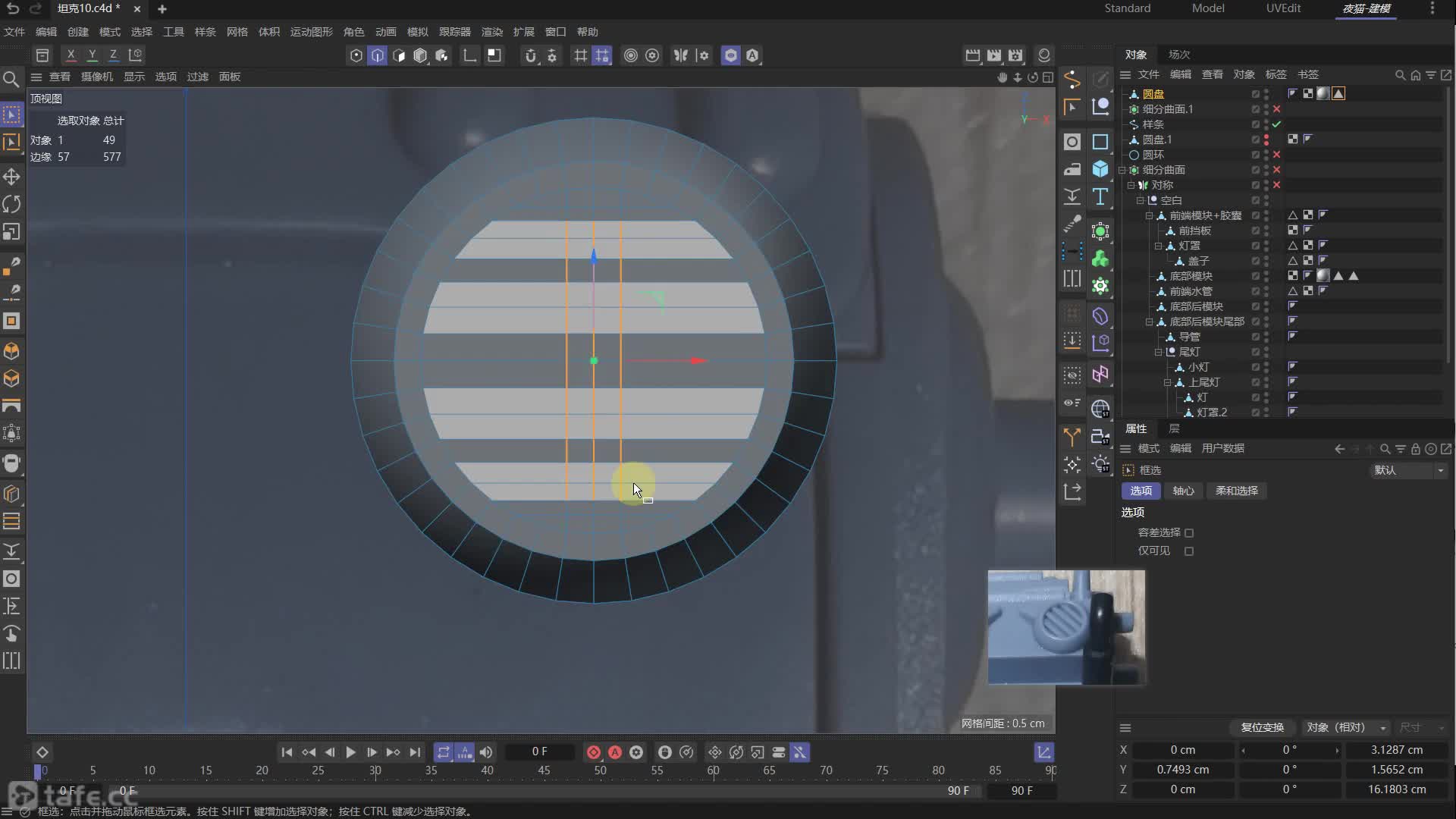Toggle timeline sound speaker icon
The height and width of the screenshot is (819, 1456).
click(x=486, y=752)
